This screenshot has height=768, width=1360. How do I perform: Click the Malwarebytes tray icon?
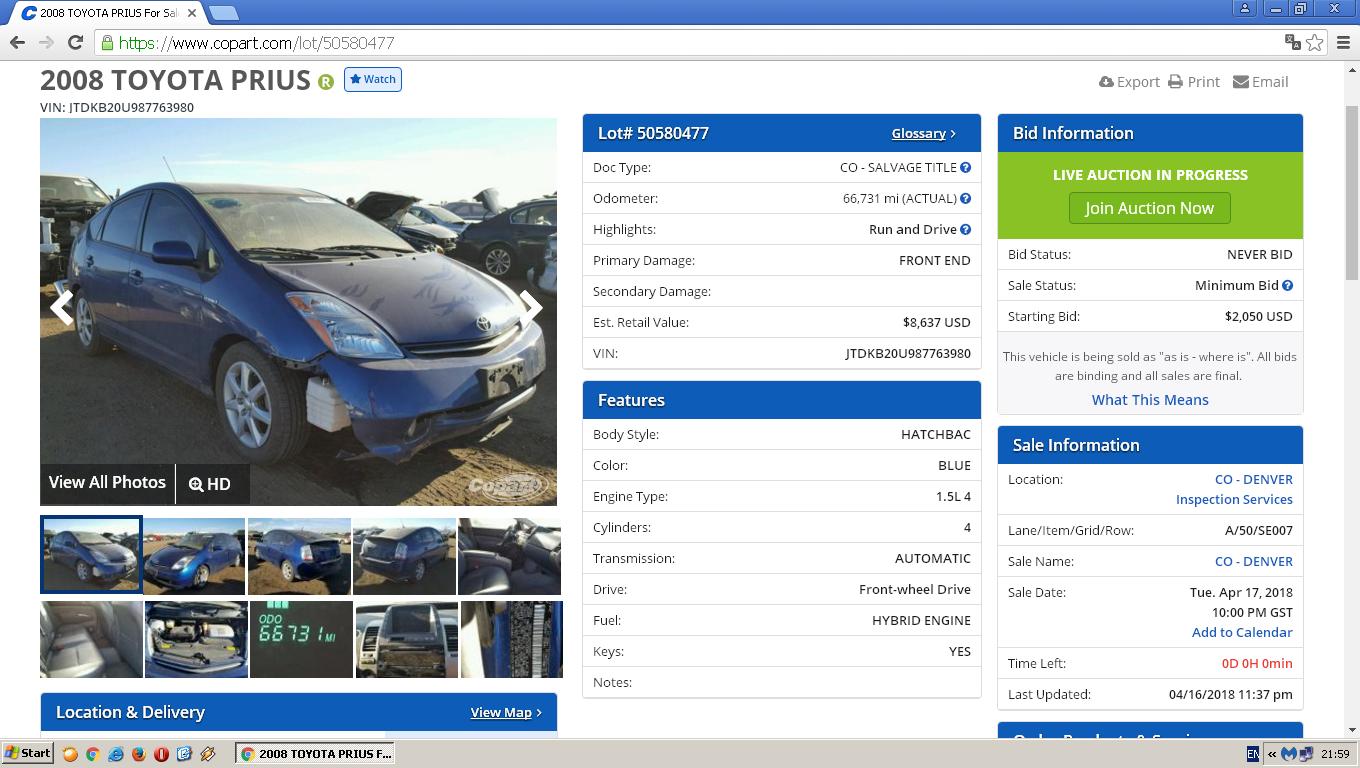(1289, 754)
